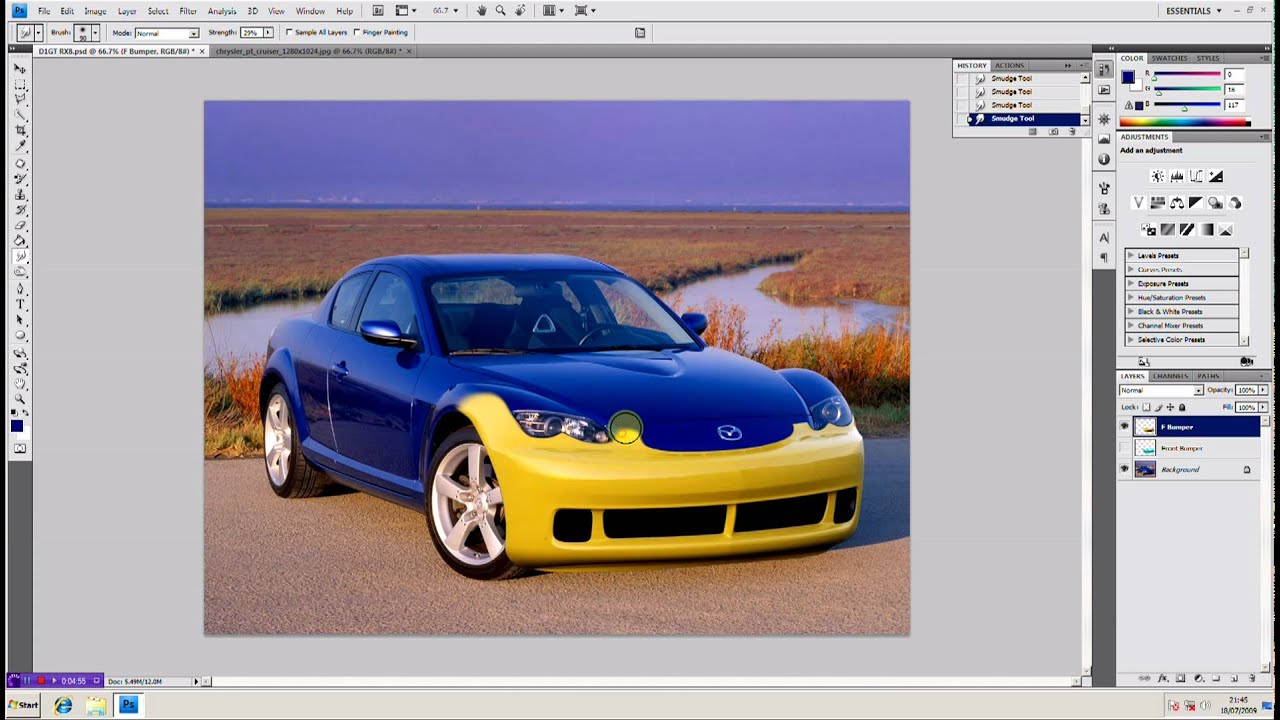
Task: Click the foreground color in toolbox
Action: [17, 427]
